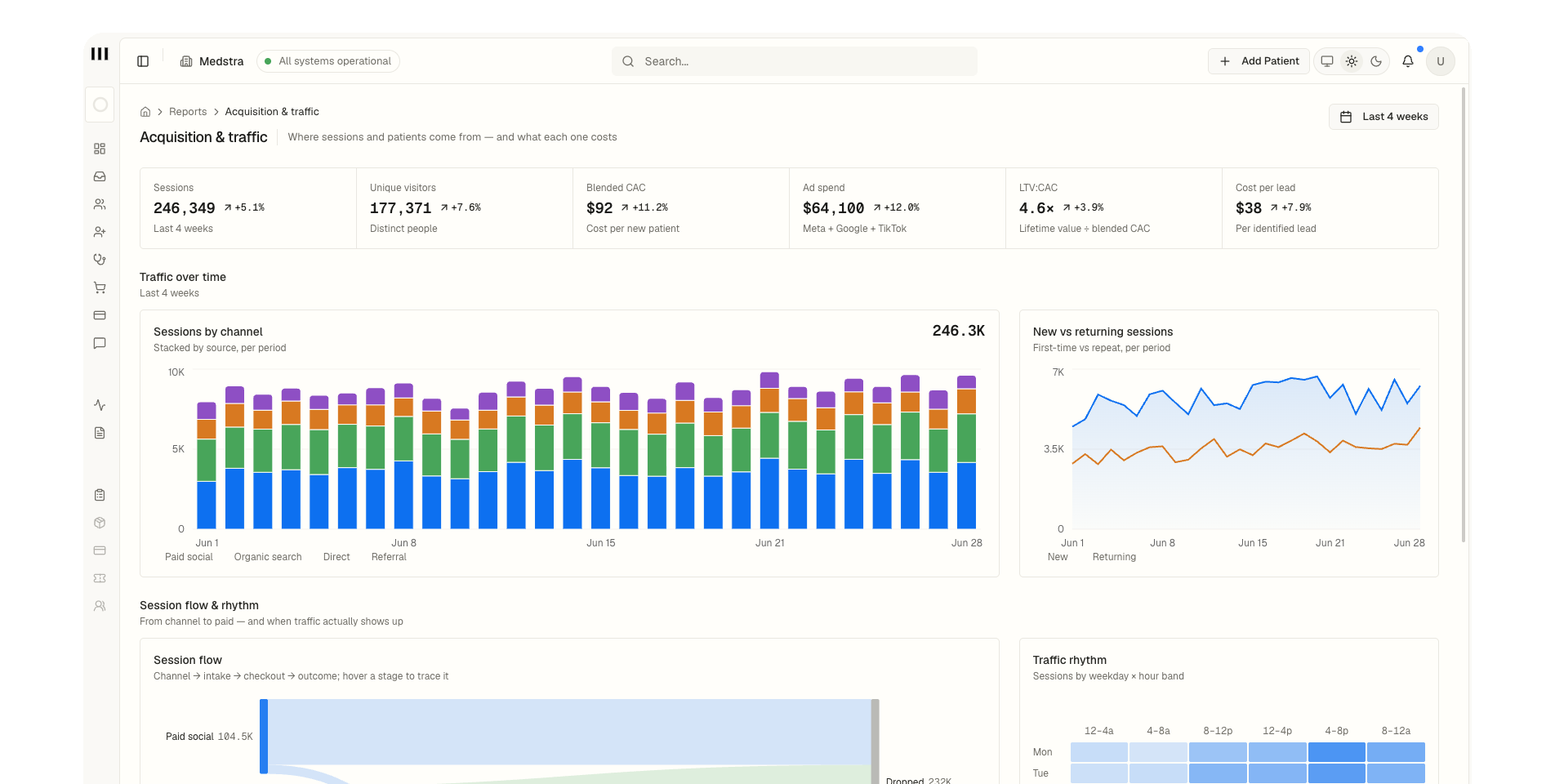The height and width of the screenshot is (784, 1555).
Task: Click the LTV:CAC value 4.6×
Action: point(1036,208)
